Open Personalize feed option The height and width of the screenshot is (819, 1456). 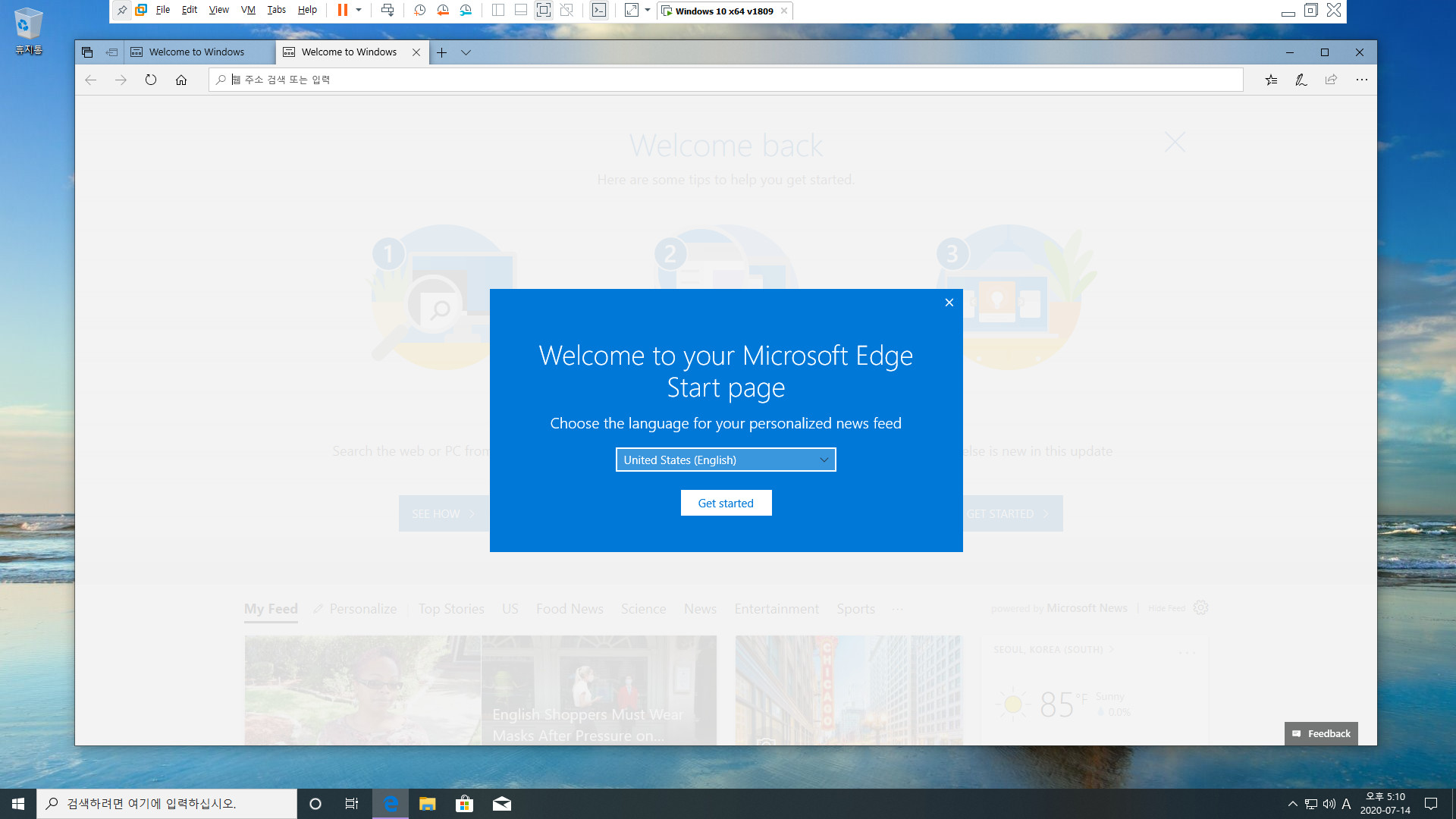[x=355, y=609]
